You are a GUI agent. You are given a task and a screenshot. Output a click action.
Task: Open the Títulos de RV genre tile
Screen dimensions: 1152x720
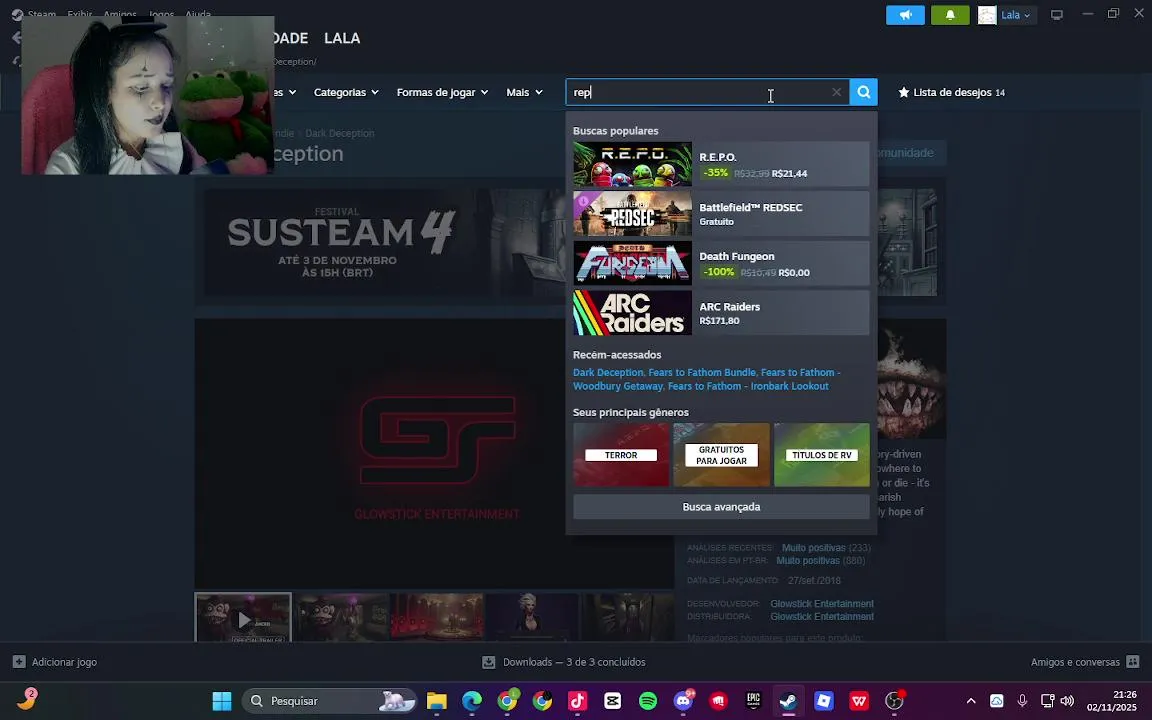pos(821,455)
